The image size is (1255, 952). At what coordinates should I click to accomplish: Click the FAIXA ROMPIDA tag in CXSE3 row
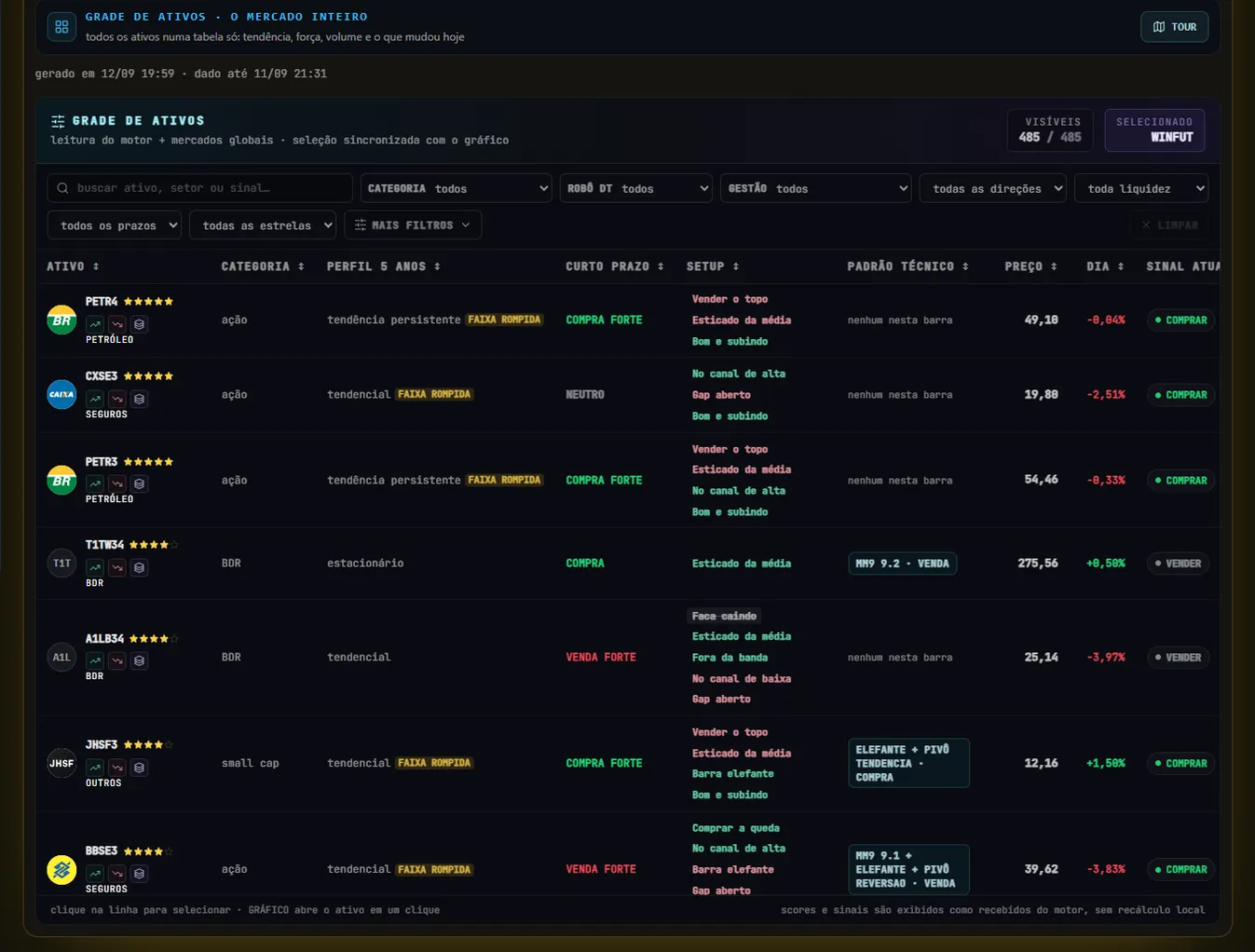point(434,395)
